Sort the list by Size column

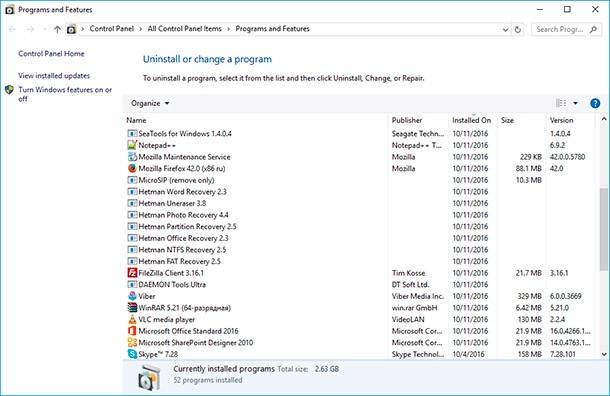(x=507, y=120)
